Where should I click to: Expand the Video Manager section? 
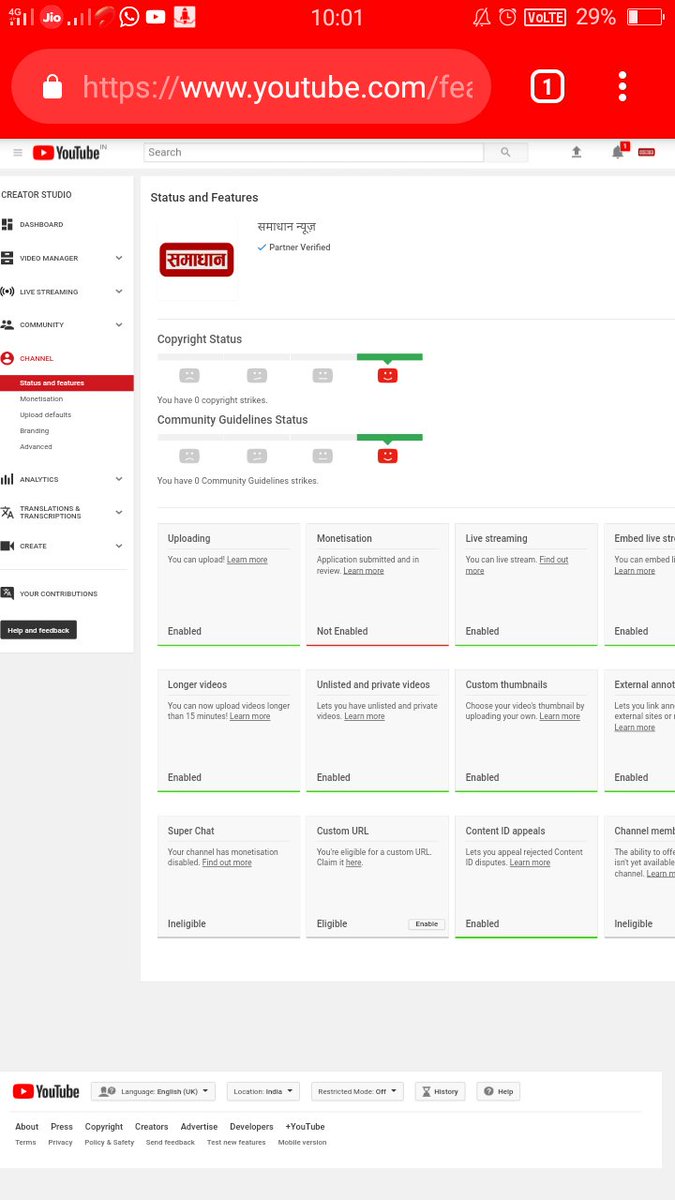119,258
